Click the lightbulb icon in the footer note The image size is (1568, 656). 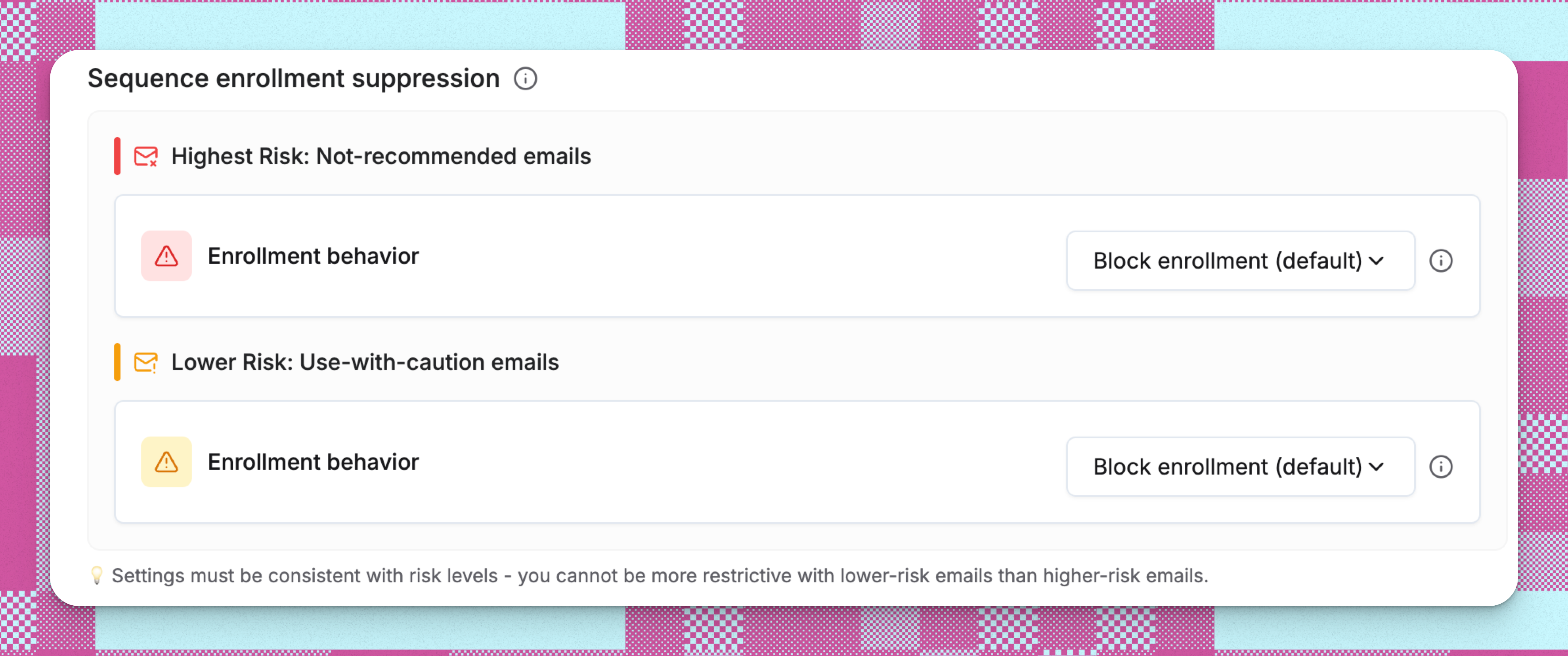tap(97, 575)
